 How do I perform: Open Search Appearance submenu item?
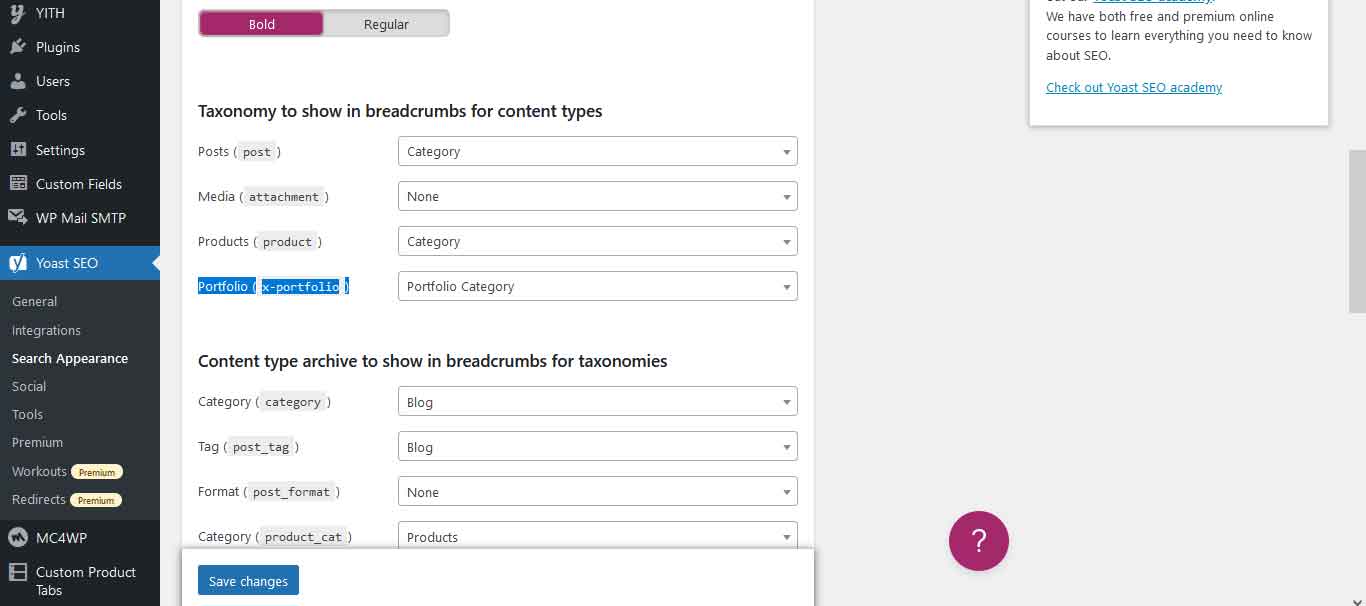70,358
